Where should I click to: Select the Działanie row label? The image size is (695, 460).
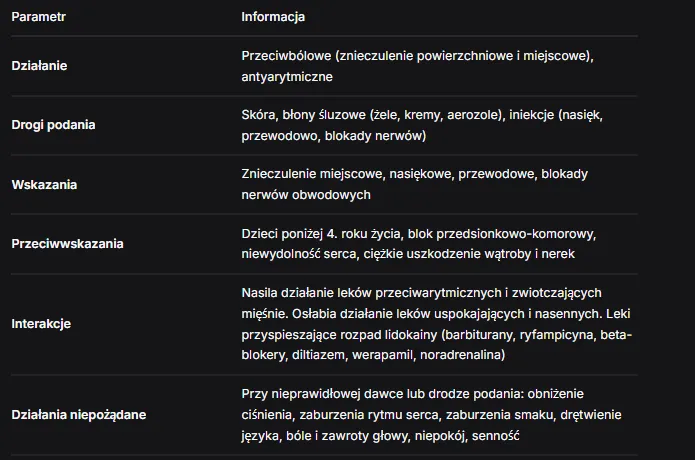(39, 66)
